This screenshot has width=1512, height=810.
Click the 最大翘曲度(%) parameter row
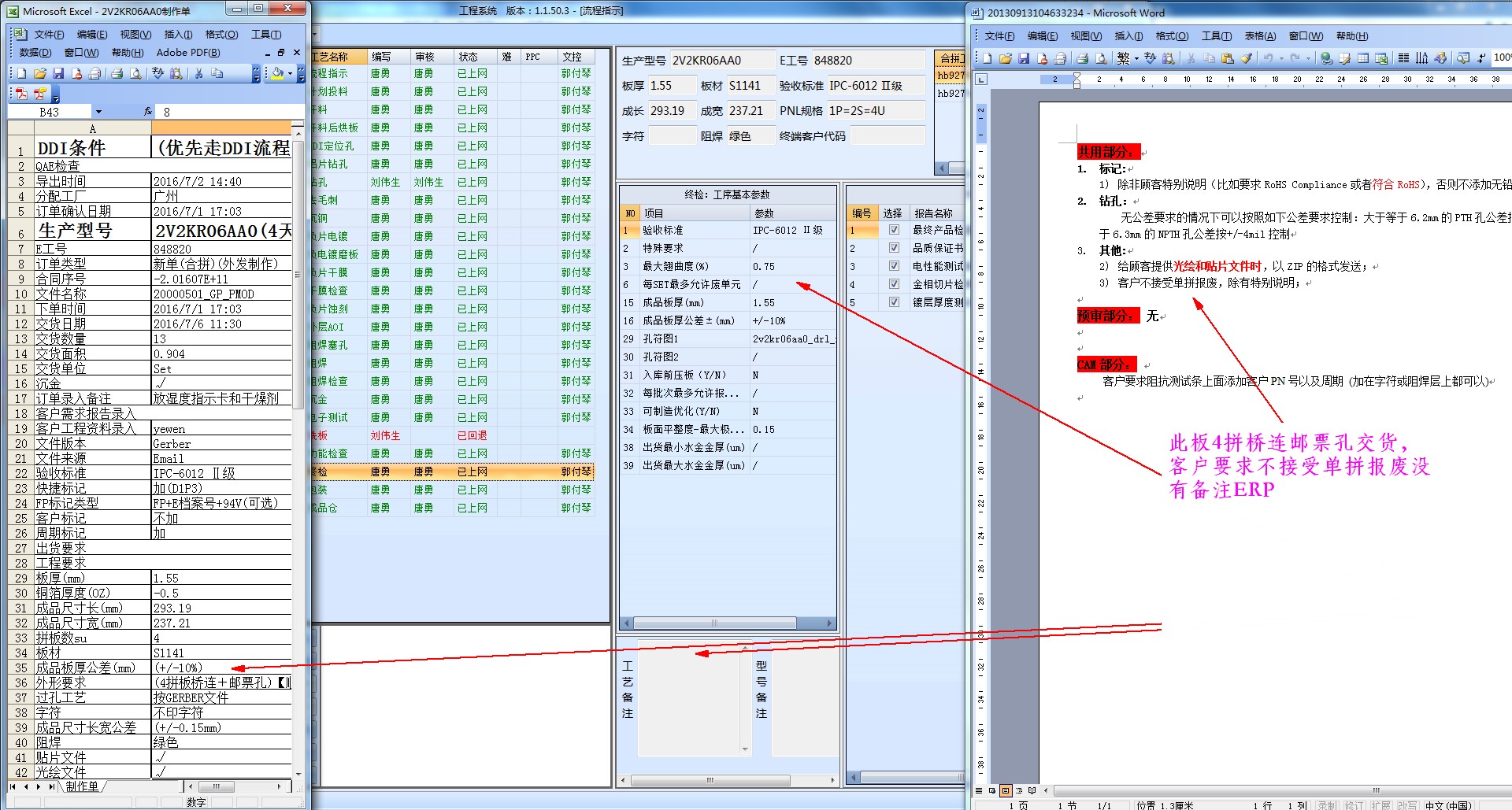click(728, 266)
